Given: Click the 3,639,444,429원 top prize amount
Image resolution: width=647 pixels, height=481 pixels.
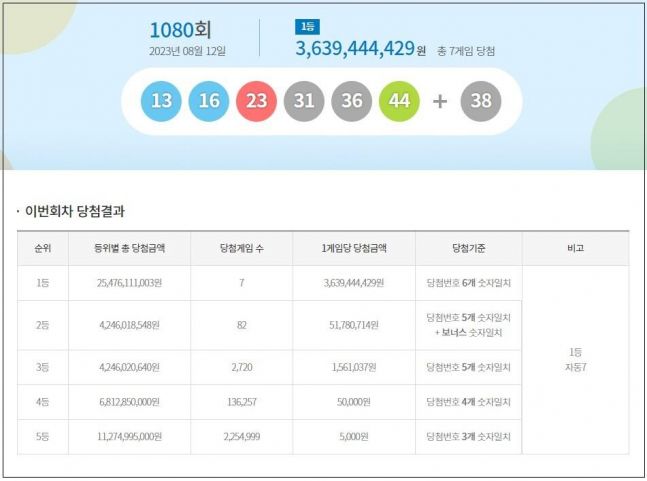Looking at the screenshot, I should [x=361, y=49].
